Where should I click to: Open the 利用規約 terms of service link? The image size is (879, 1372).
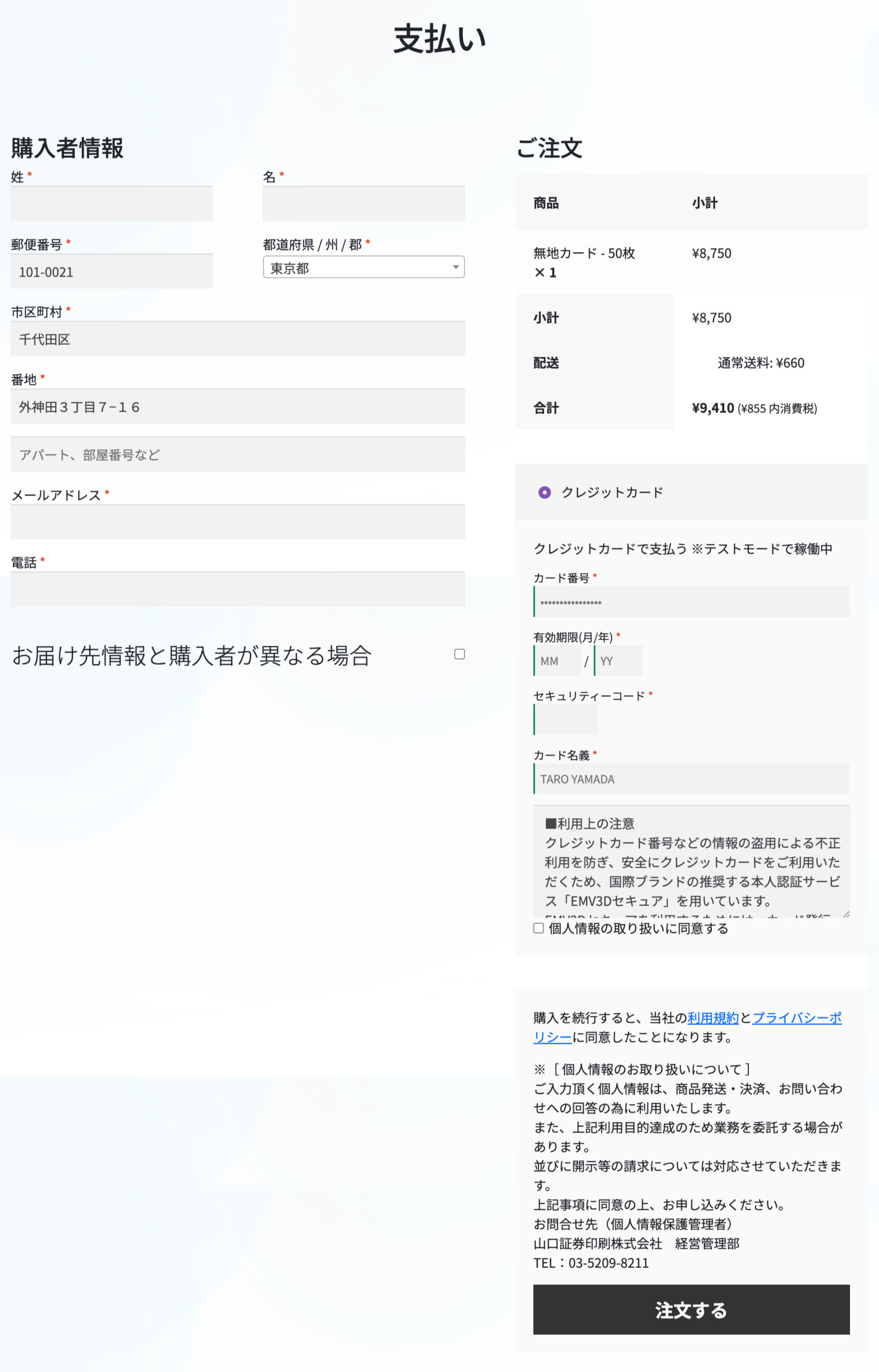tap(712, 1016)
